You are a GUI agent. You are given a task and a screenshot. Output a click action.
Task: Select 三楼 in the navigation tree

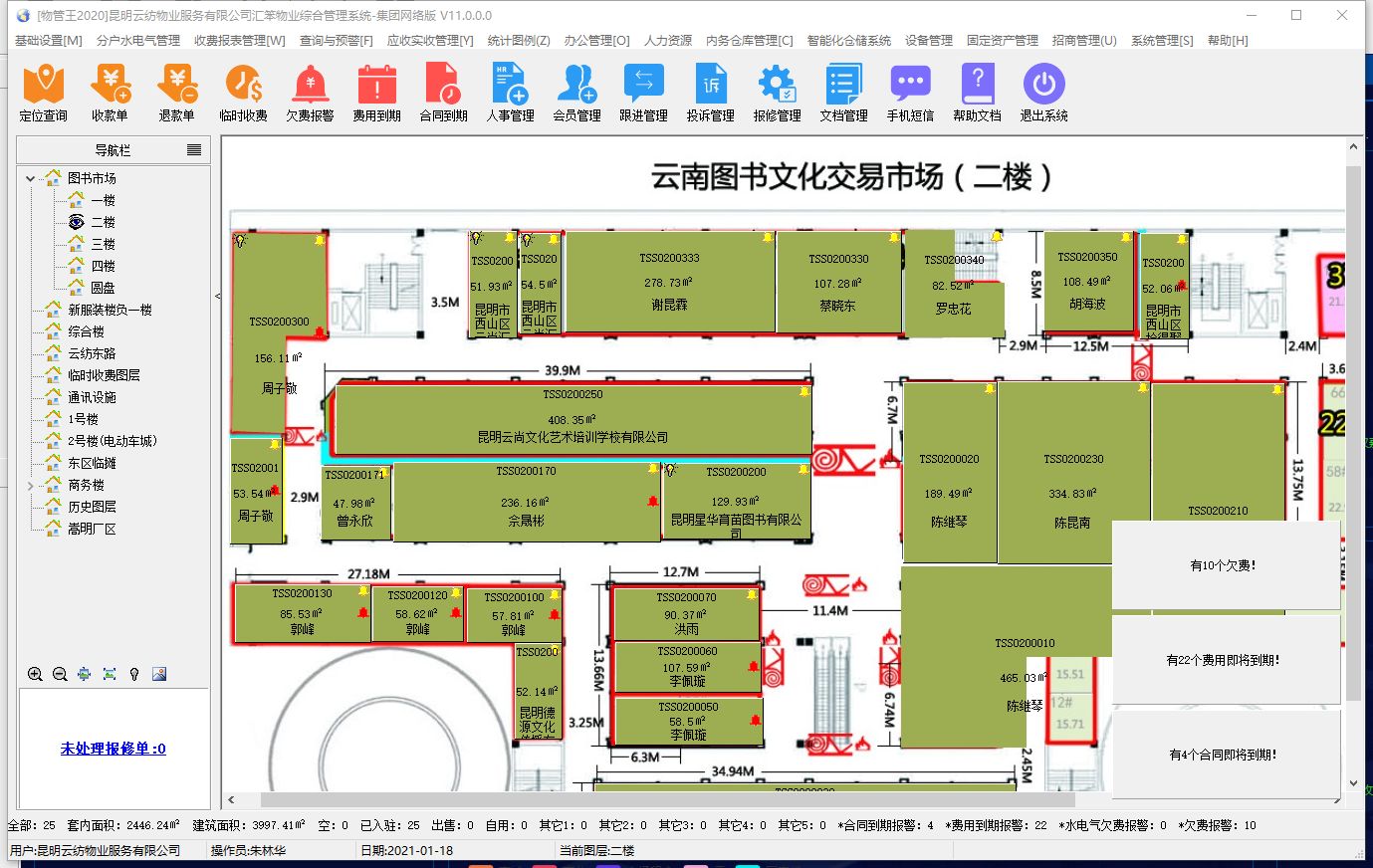point(104,244)
